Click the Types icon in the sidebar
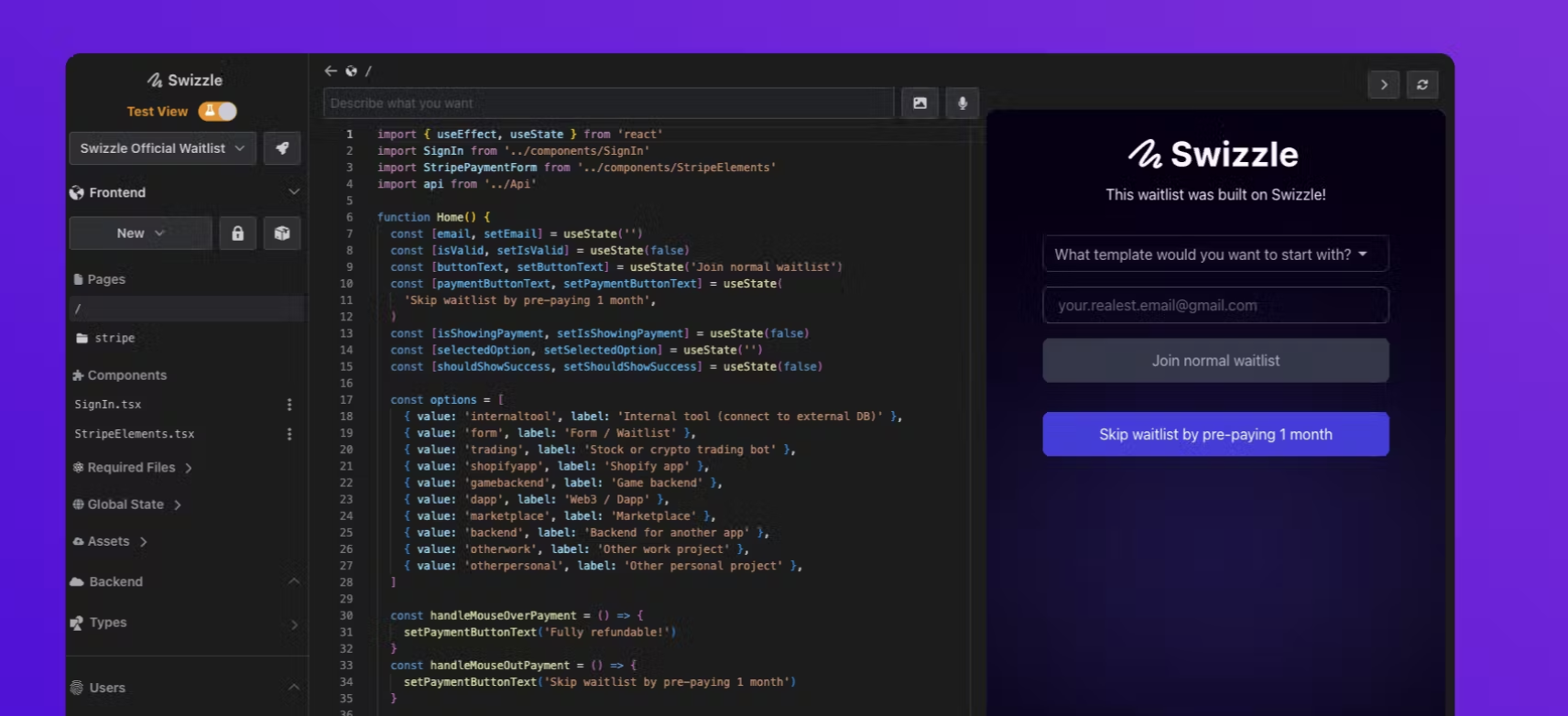 pyautogui.click(x=77, y=623)
